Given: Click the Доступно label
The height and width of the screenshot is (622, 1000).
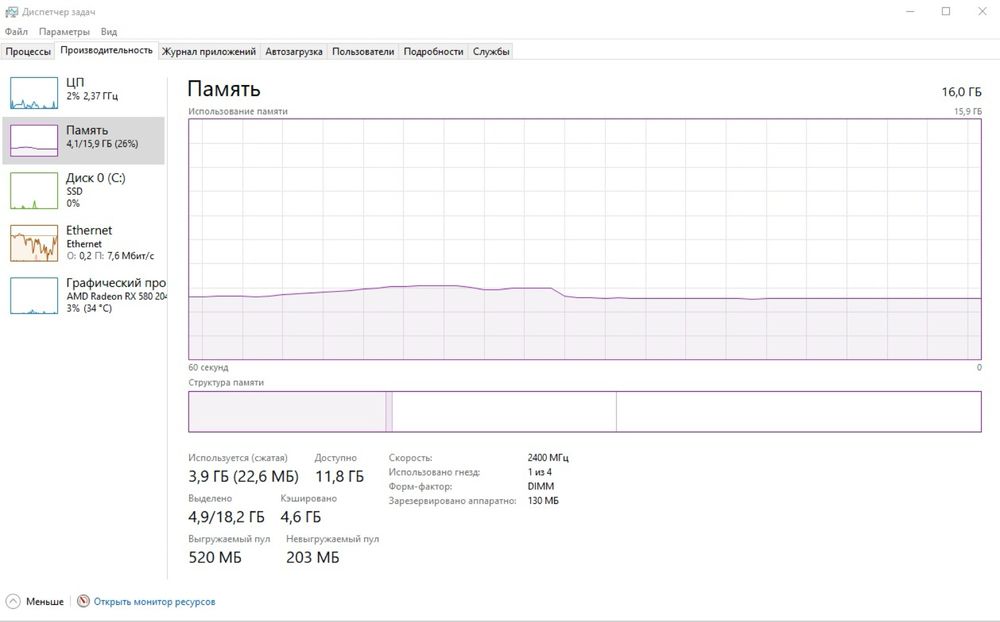Looking at the screenshot, I should coord(335,458).
